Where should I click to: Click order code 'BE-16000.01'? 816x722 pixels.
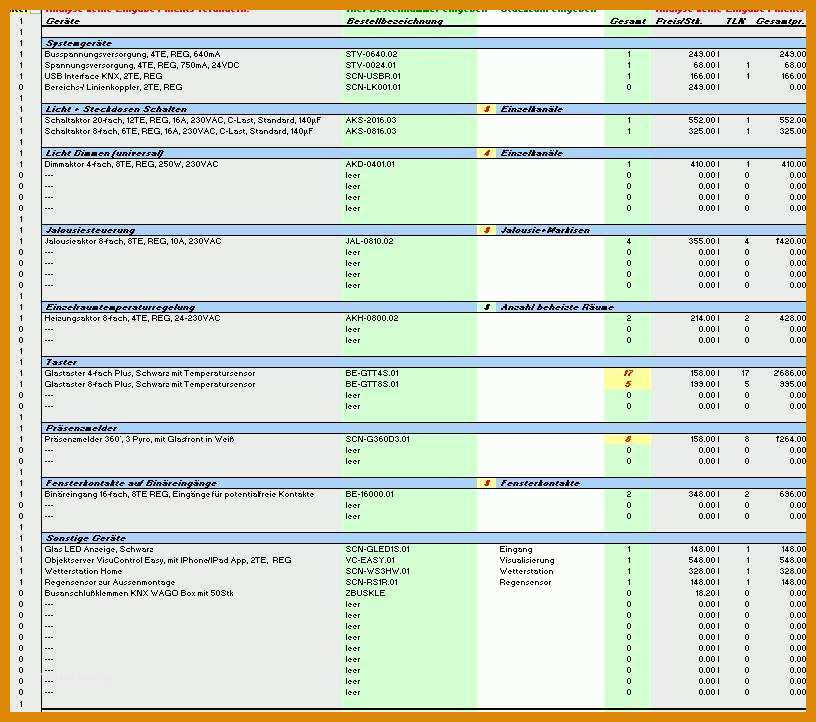pyautogui.click(x=369, y=494)
